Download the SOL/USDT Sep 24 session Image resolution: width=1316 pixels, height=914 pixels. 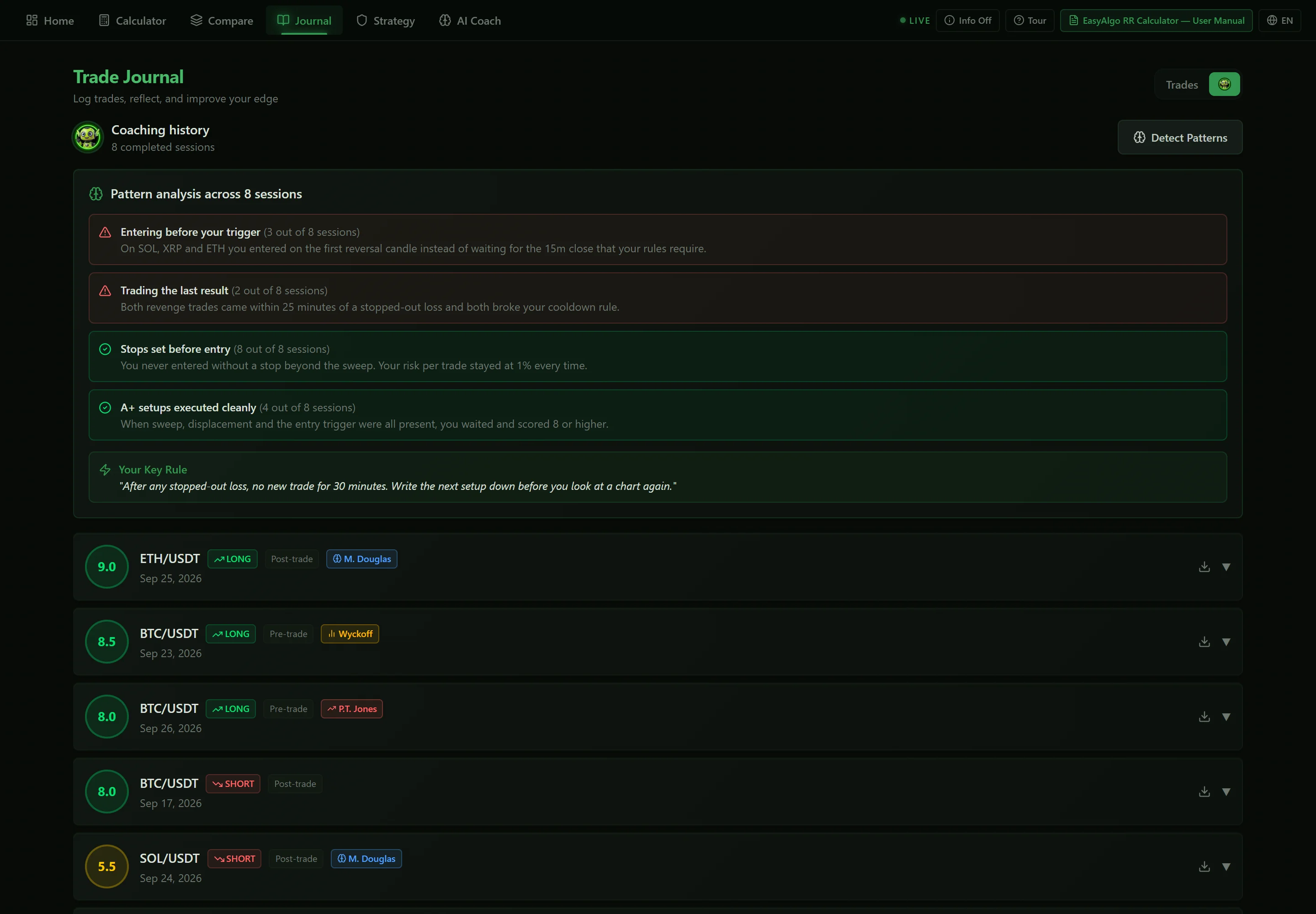point(1205,866)
